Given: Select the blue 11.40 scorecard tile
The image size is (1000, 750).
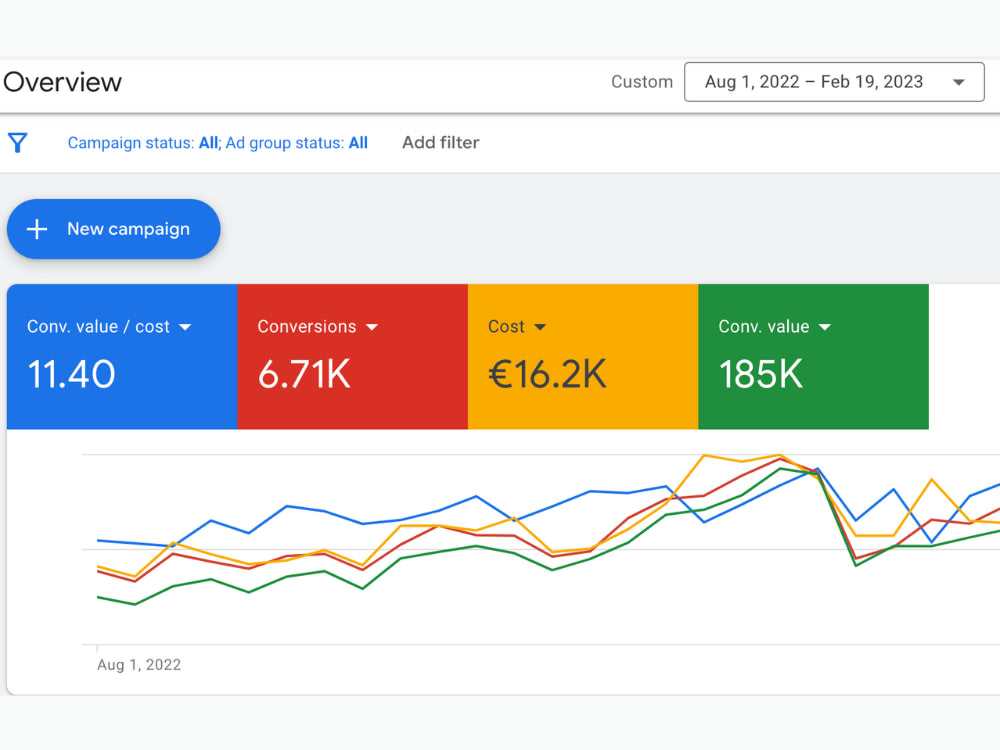Looking at the screenshot, I should [122, 357].
